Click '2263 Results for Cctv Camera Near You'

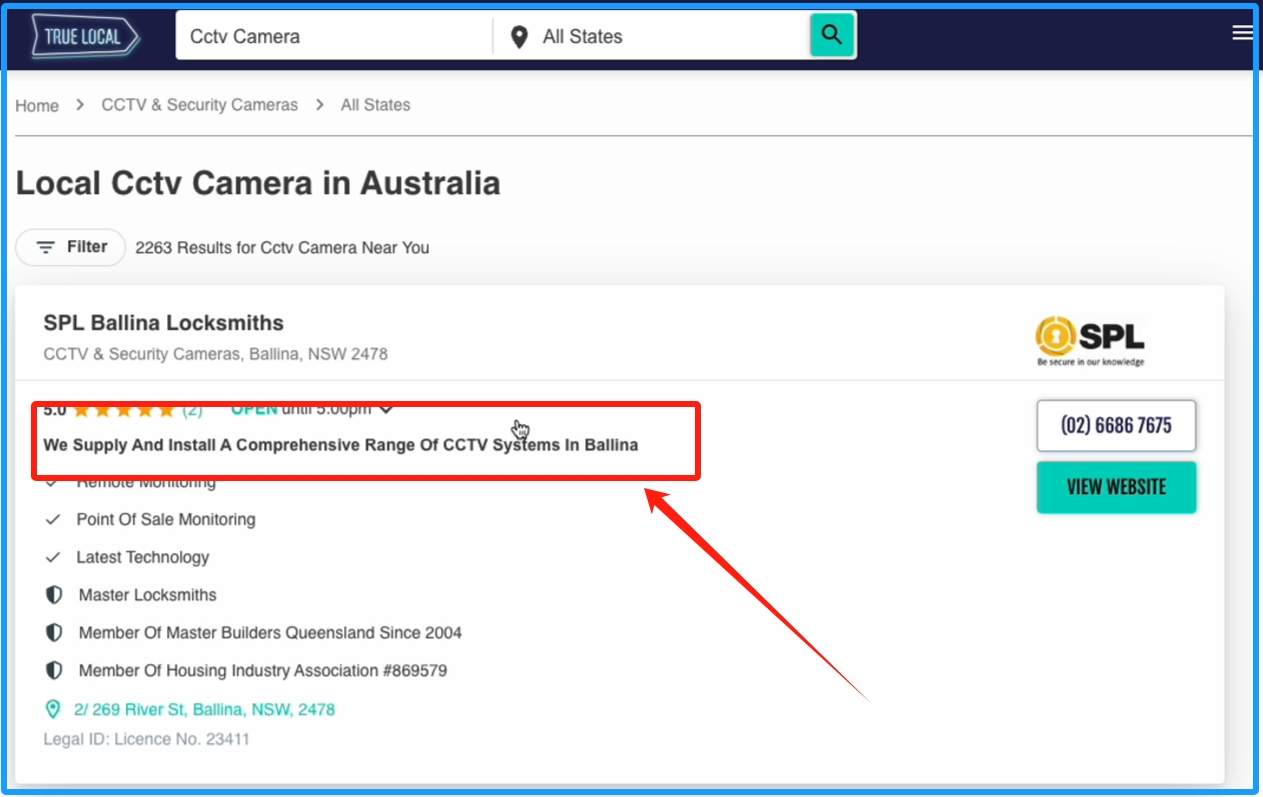pyautogui.click(x=282, y=247)
